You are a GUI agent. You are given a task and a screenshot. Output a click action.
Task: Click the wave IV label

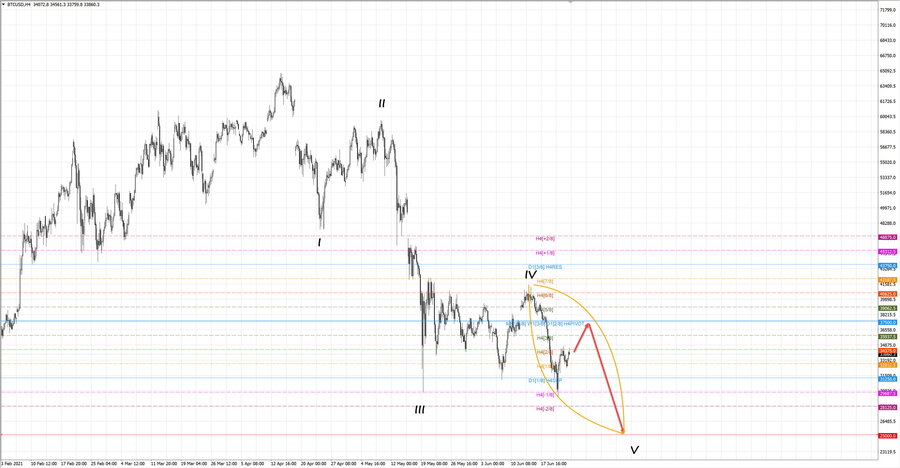530,275
